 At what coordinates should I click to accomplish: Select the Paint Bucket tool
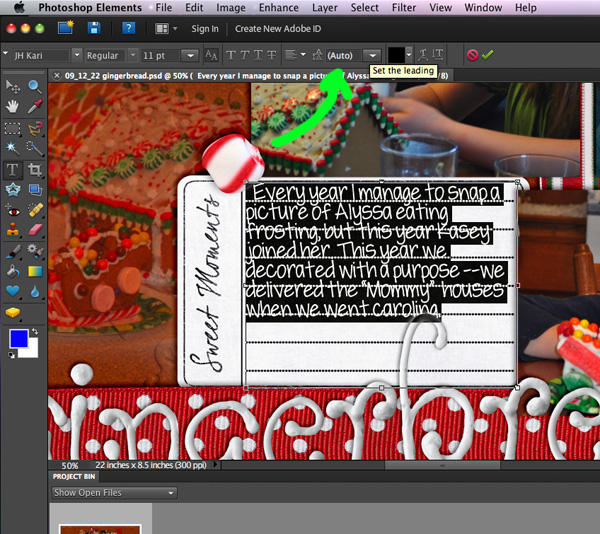click(13, 271)
